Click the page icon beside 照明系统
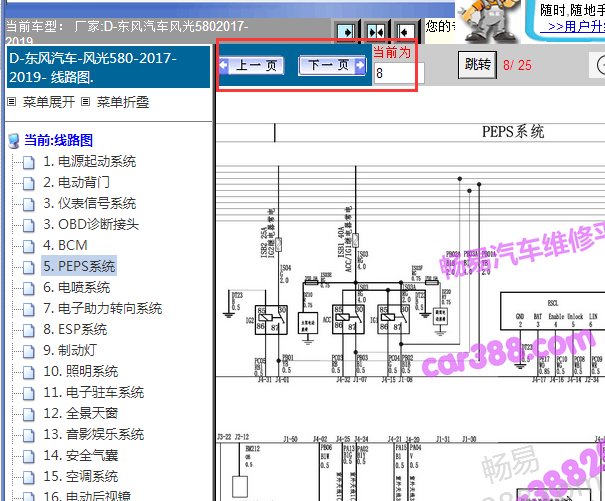605x501 pixels. [29, 372]
